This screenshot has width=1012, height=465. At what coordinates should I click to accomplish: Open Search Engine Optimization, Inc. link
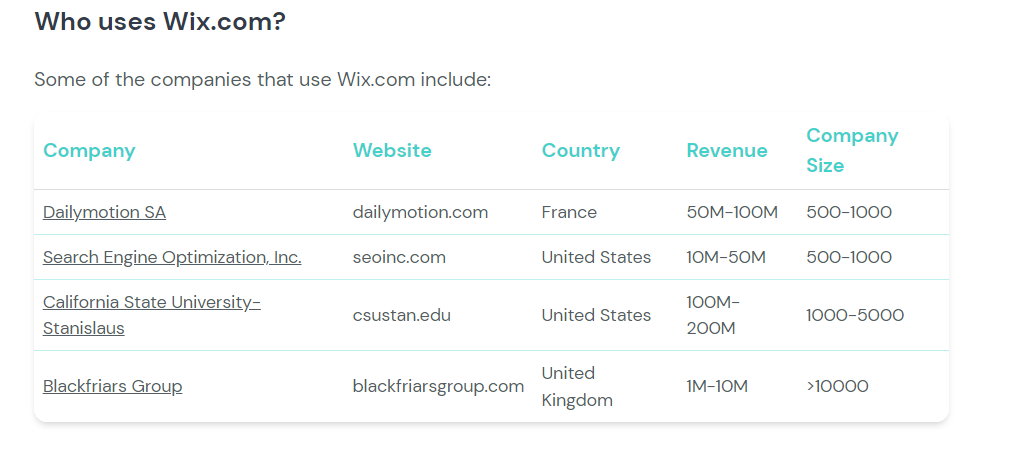(172, 257)
